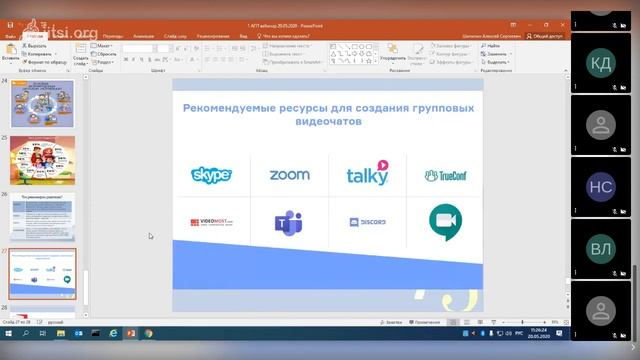Click Find (Найти) in editing group
This screenshot has width=640, height=360.
491,46
